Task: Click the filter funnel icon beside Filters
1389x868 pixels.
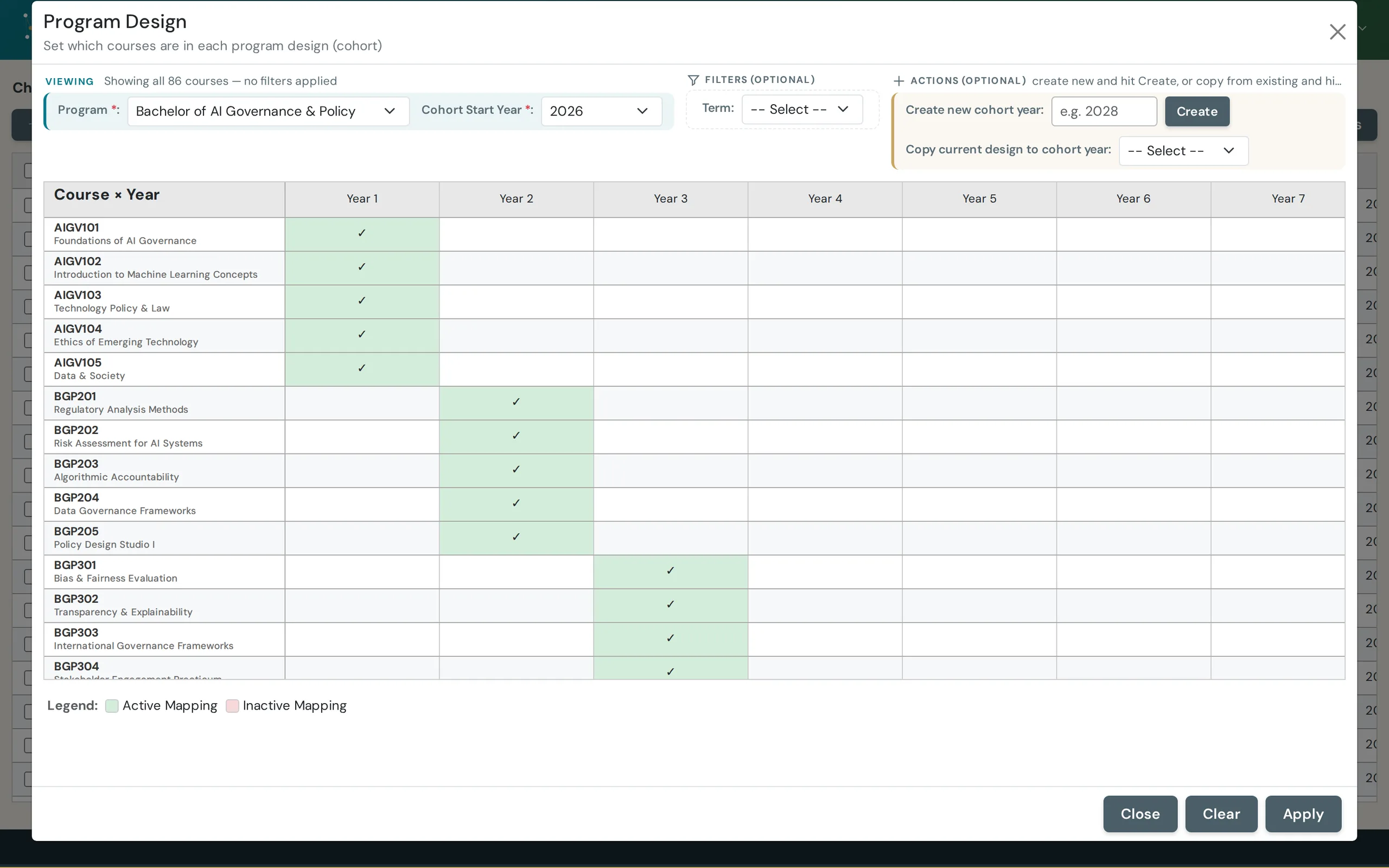Action: pyautogui.click(x=693, y=80)
